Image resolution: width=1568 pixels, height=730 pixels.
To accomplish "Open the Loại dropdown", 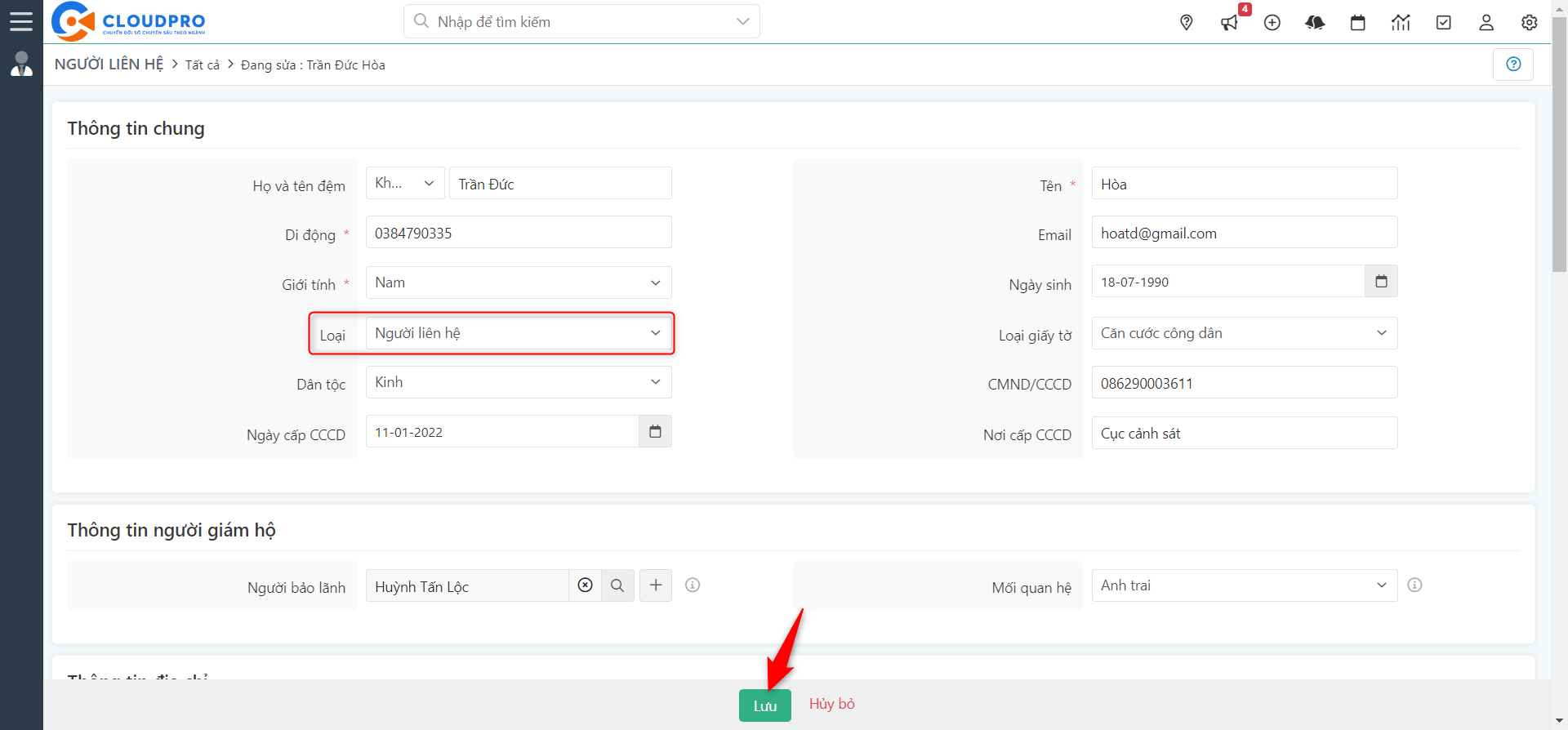I will click(519, 333).
